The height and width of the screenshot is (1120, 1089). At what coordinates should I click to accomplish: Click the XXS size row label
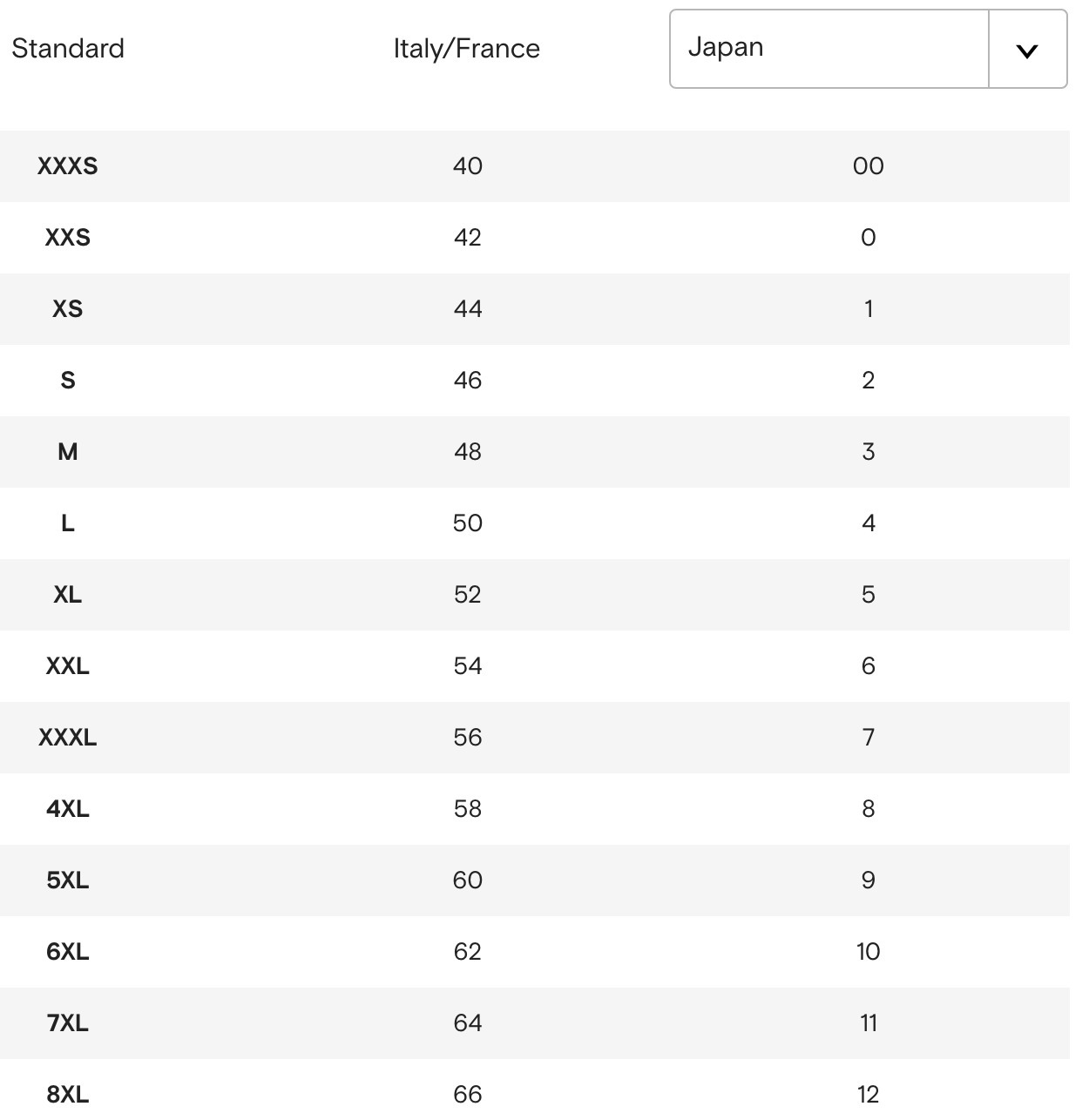pyautogui.click(x=68, y=237)
